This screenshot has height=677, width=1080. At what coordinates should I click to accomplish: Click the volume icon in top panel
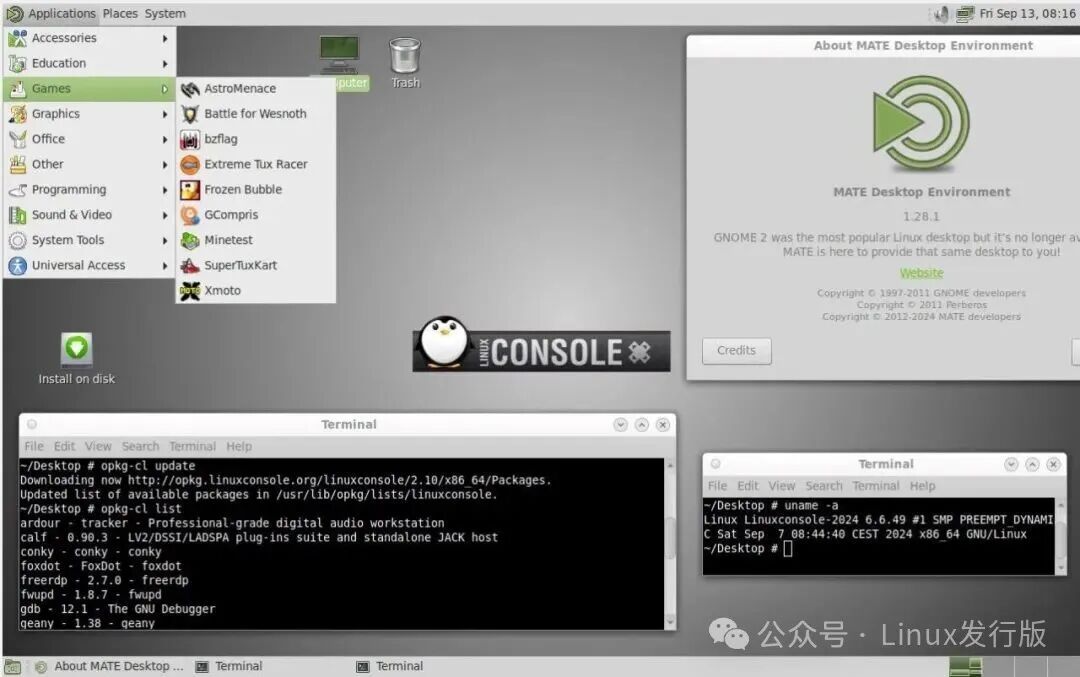(941, 14)
